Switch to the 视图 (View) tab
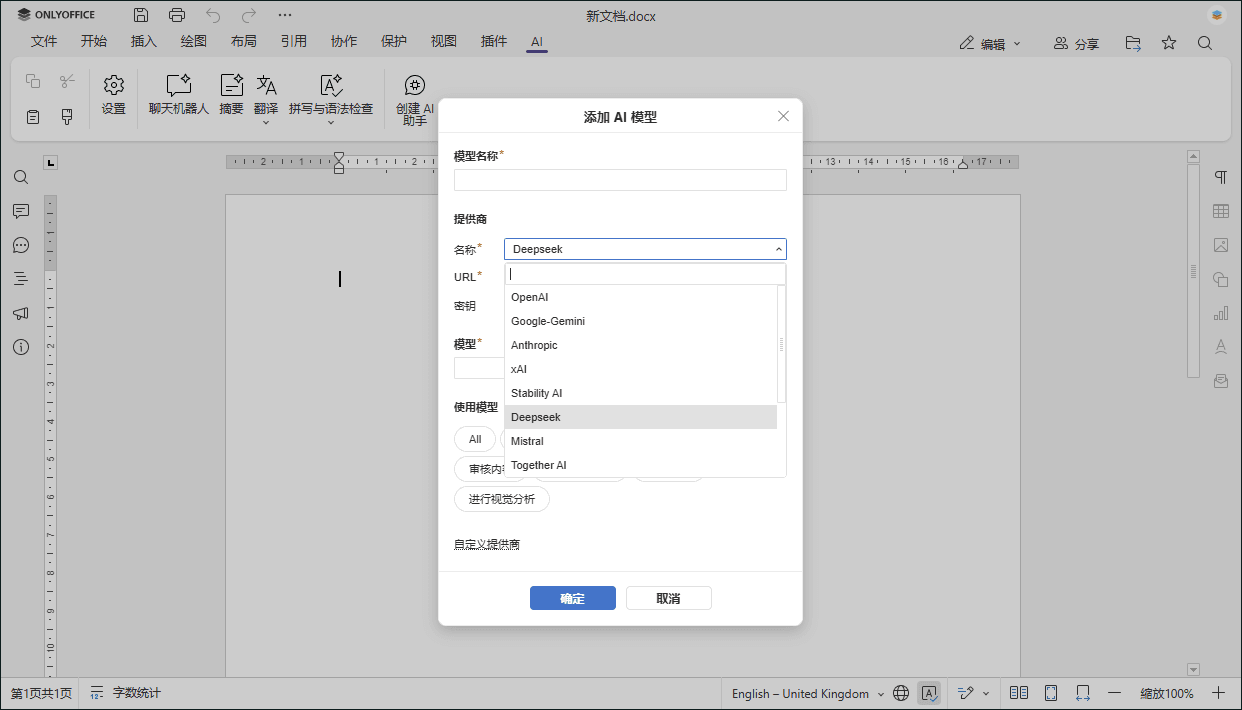 point(443,42)
